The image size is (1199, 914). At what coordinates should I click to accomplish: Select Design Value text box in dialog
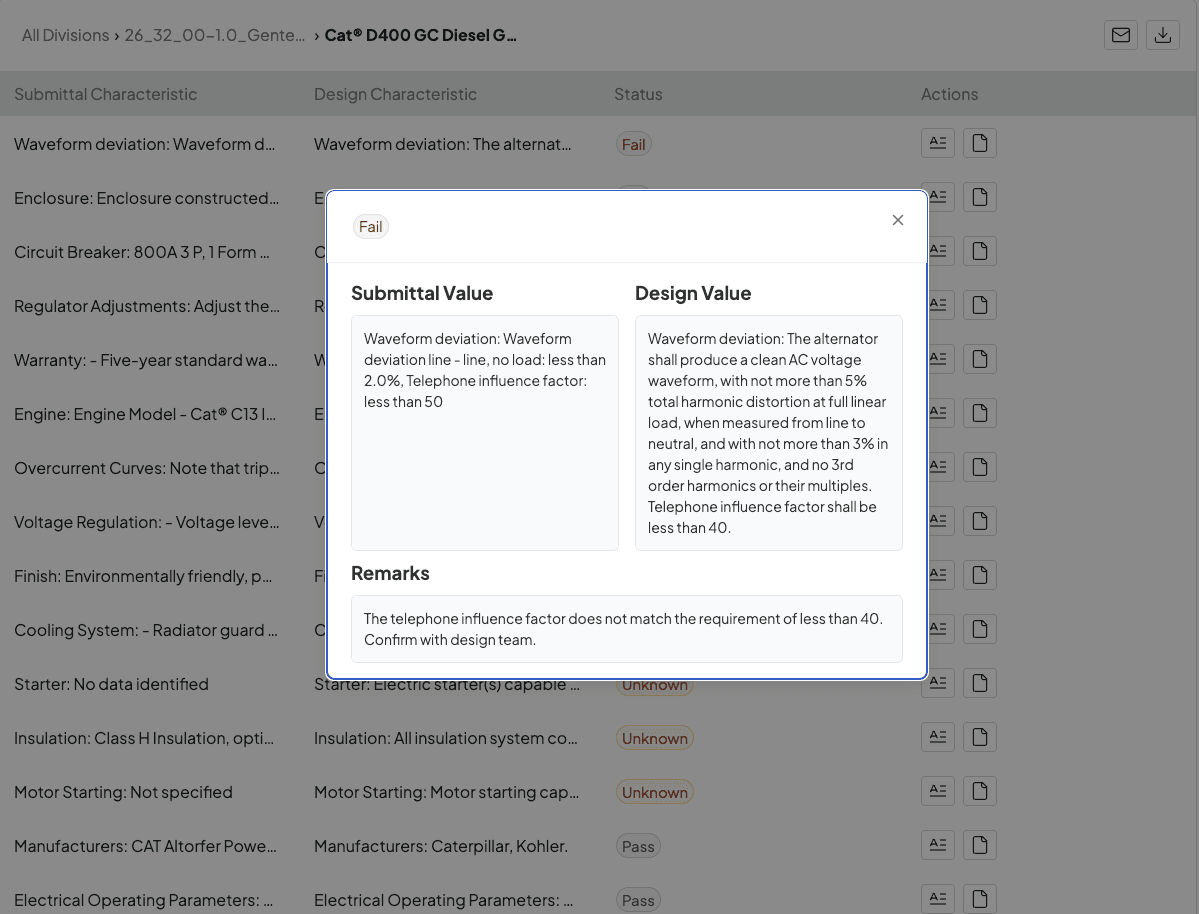pyautogui.click(x=768, y=433)
